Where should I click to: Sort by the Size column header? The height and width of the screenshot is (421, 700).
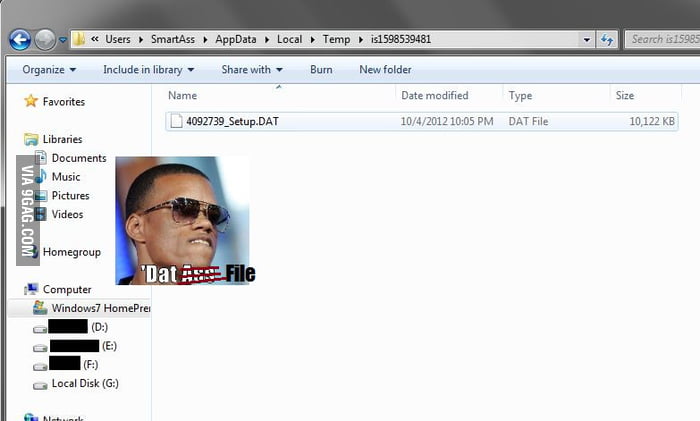tap(625, 96)
